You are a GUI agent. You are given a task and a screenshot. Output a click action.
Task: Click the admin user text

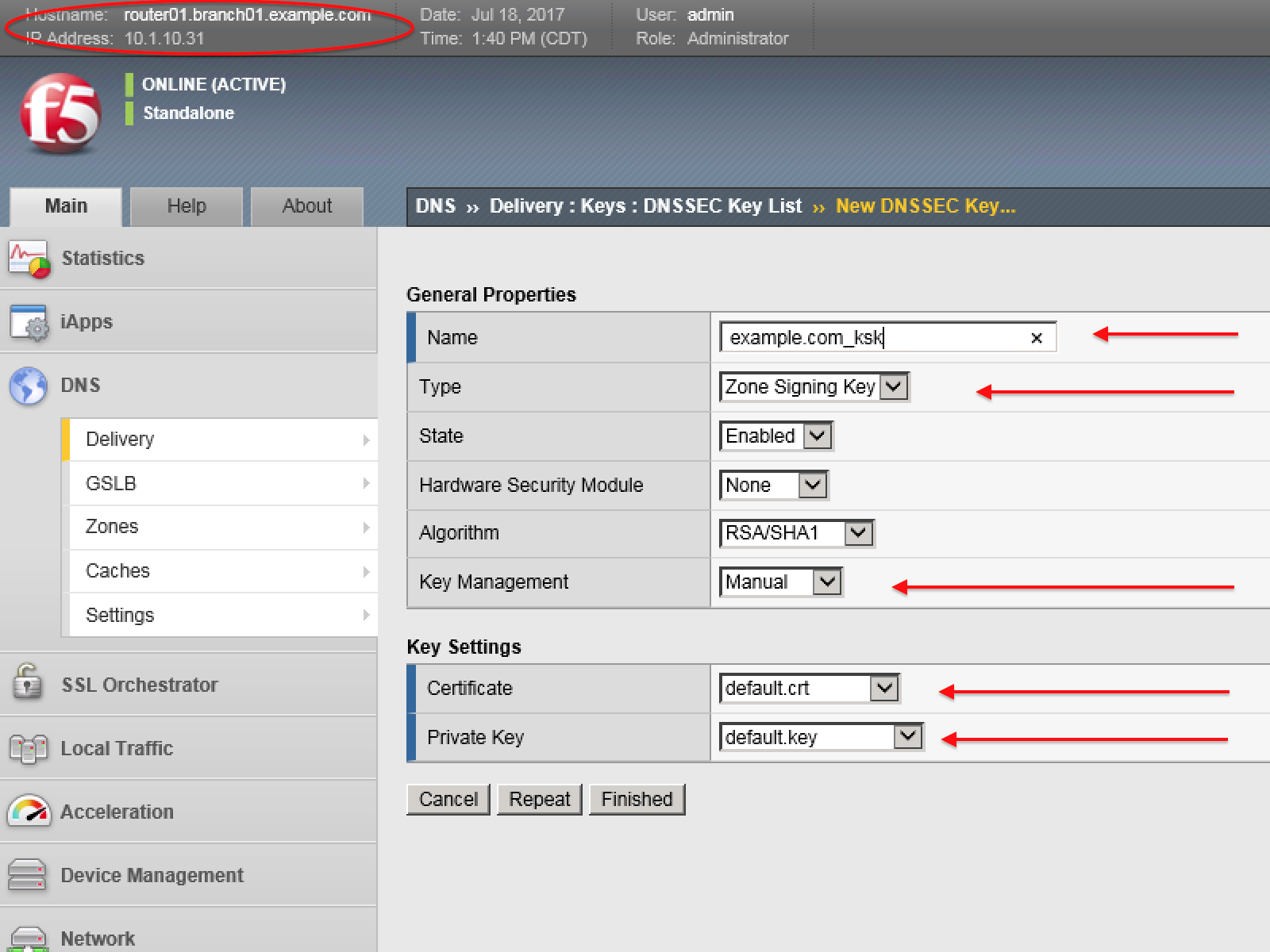(710, 15)
